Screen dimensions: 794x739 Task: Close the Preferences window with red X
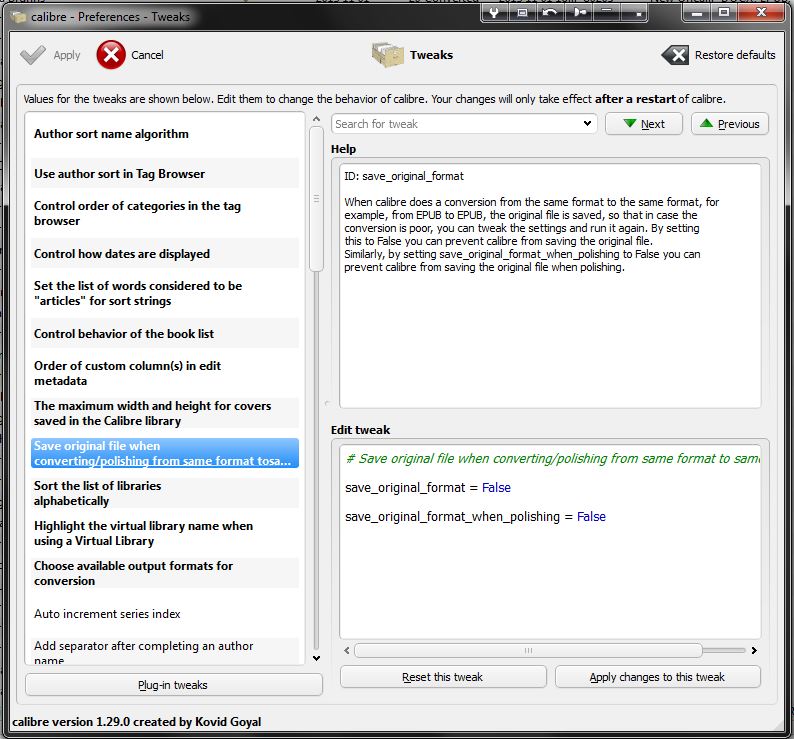pyautogui.click(x=761, y=13)
